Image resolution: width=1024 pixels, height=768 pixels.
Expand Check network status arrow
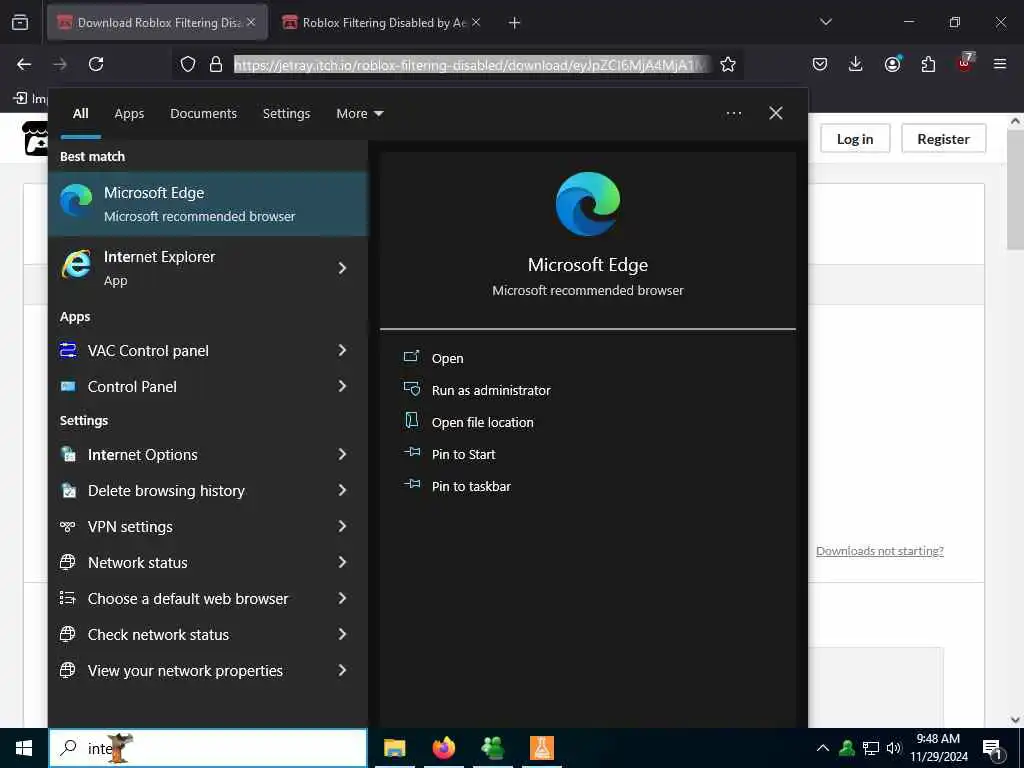click(342, 634)
